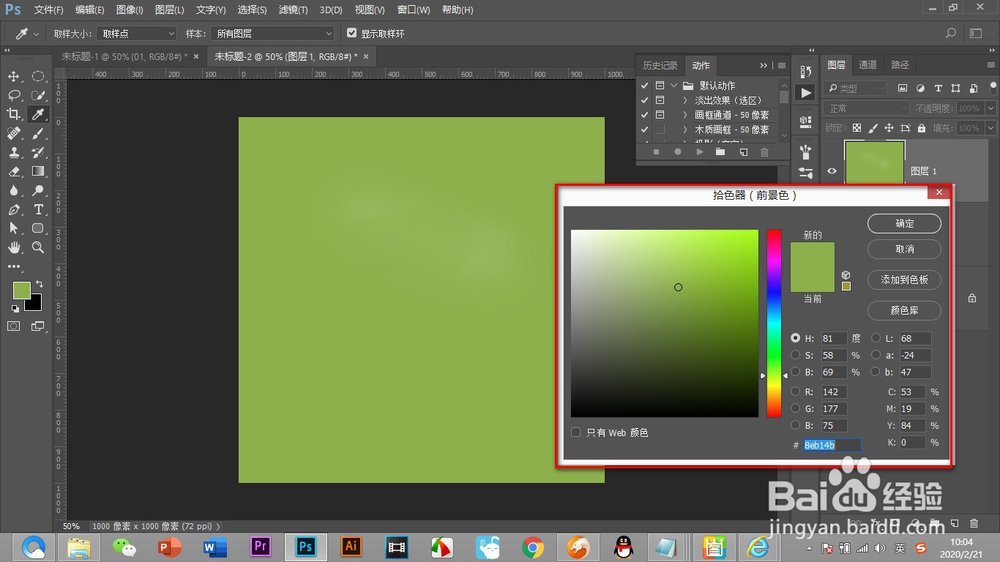Select the Gradient tool
1000x562 pixels.
(38, 172)
